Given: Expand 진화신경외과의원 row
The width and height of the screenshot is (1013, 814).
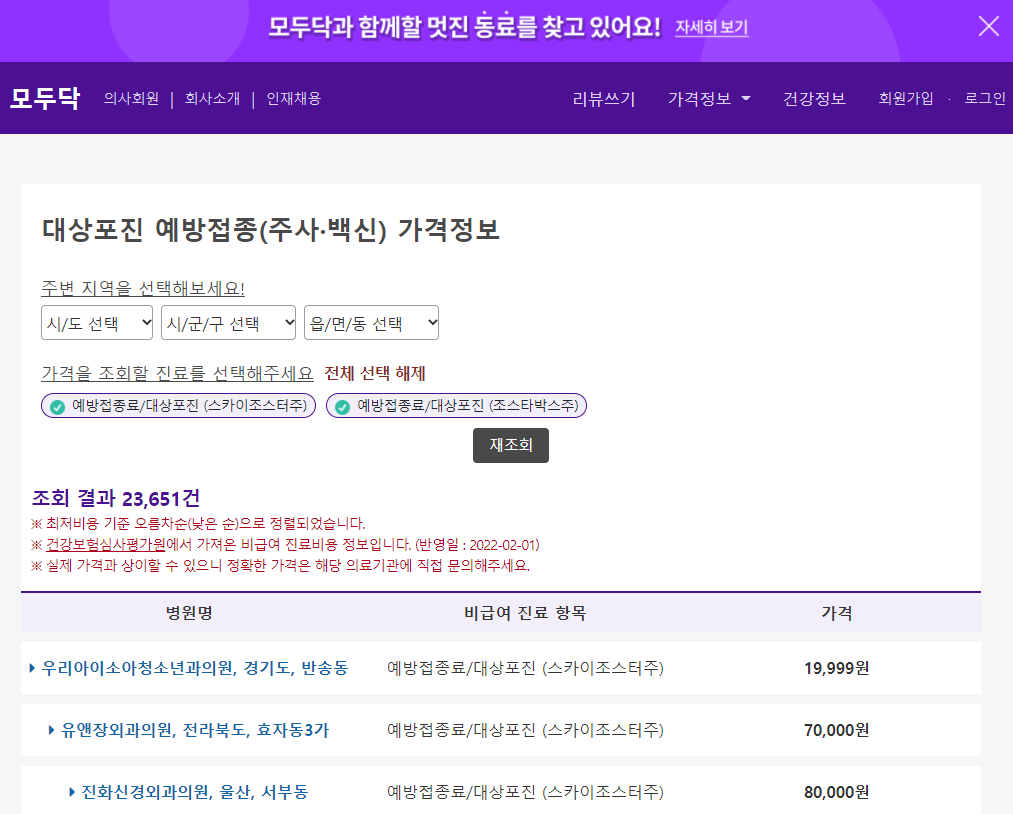Looking at the screenshot, I should tap(189, 792).
